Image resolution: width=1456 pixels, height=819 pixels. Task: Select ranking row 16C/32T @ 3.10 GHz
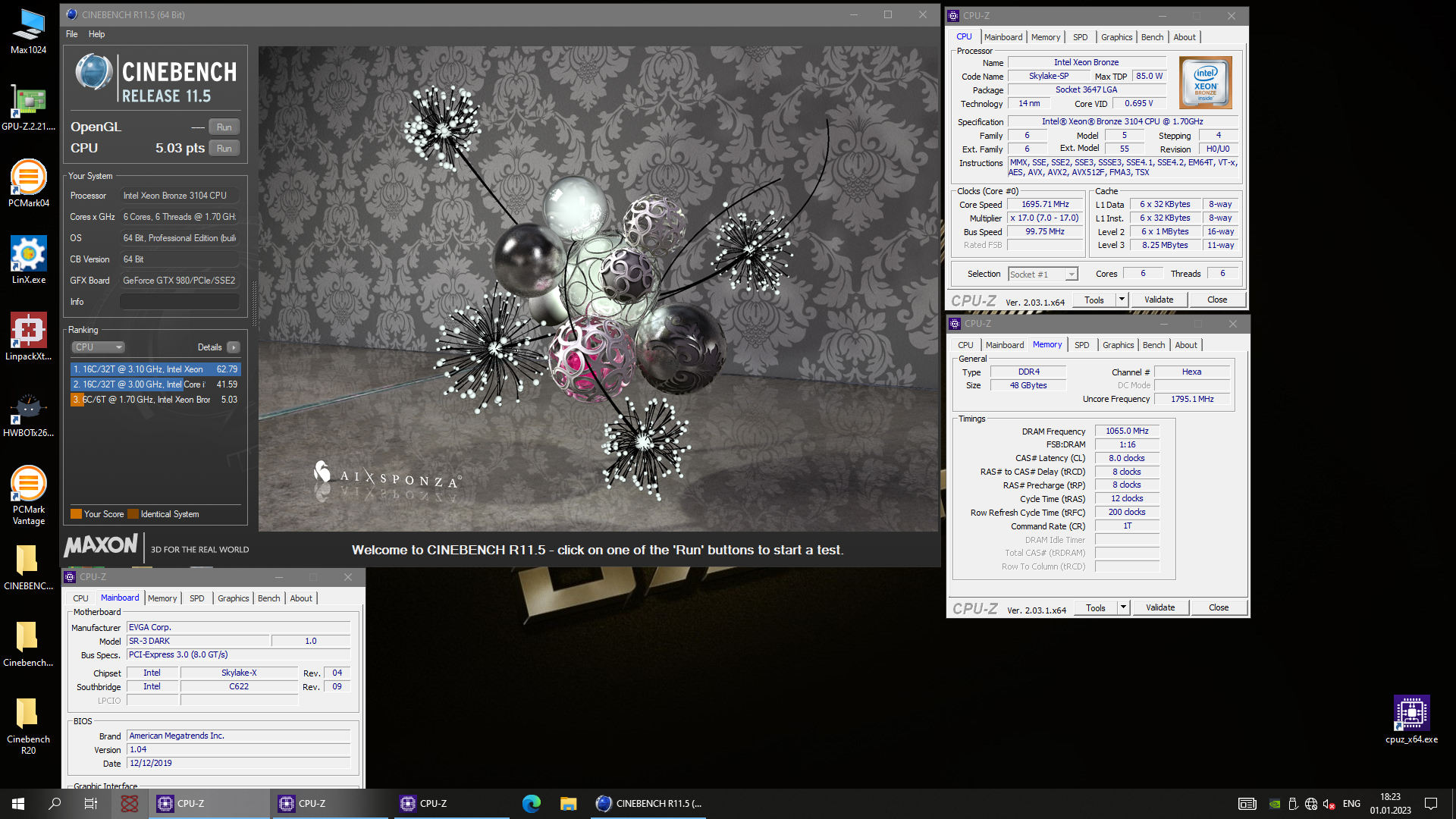point(155,369)
